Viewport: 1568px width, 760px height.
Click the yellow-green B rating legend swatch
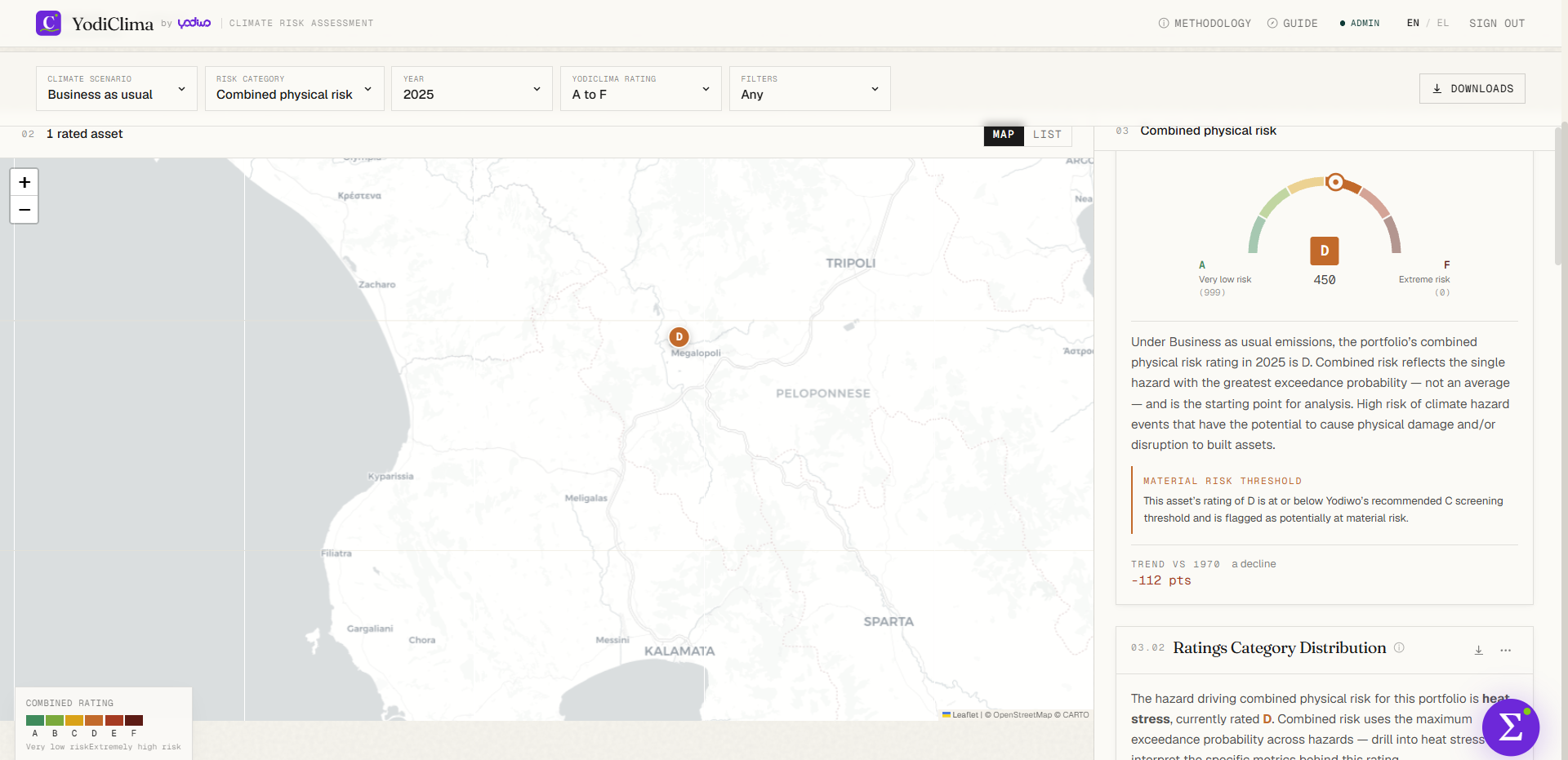55,720
